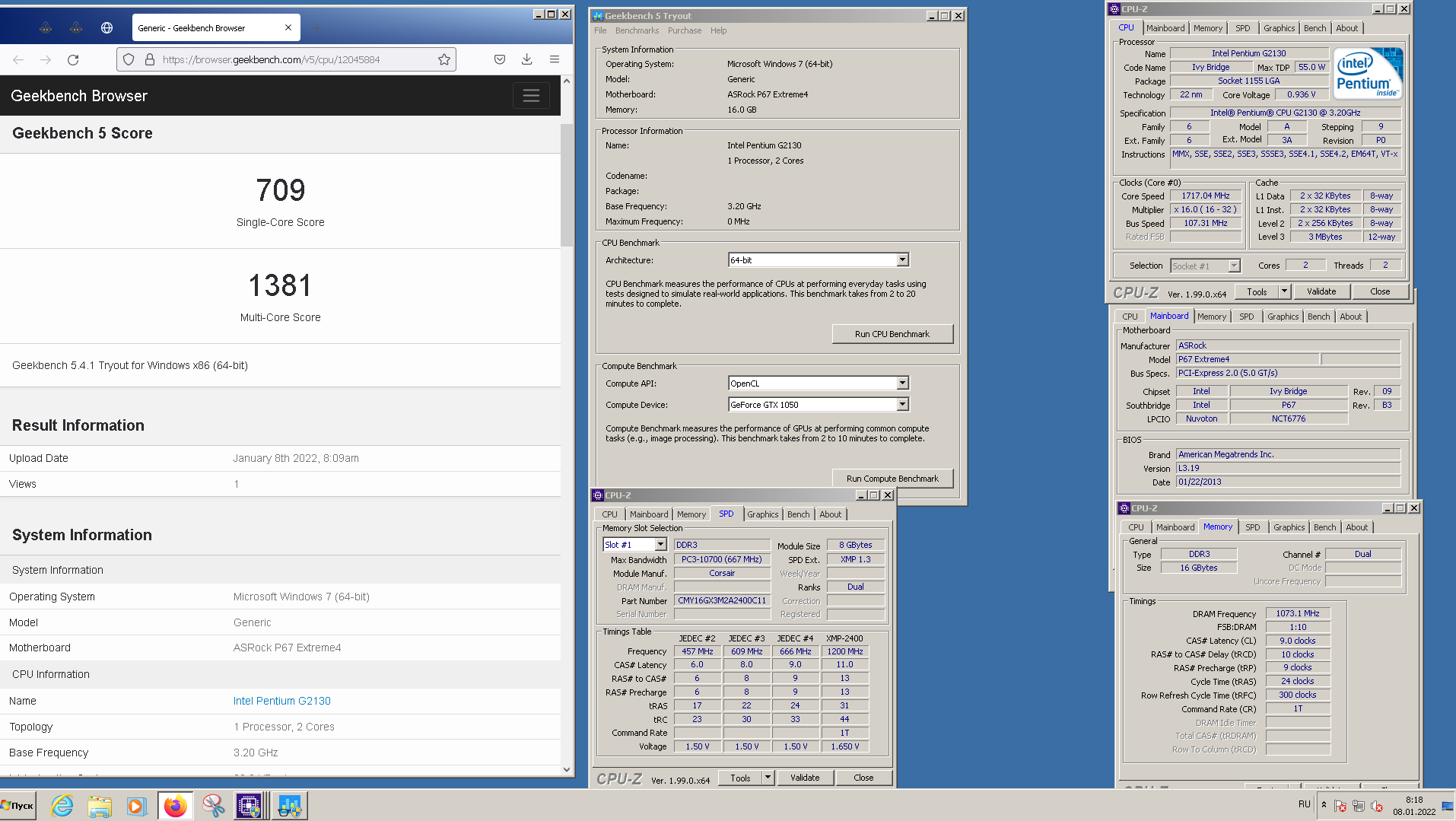Open the Action Center flag tray icon
This screenshot has width=1456, height=821.
point(1340,806)
